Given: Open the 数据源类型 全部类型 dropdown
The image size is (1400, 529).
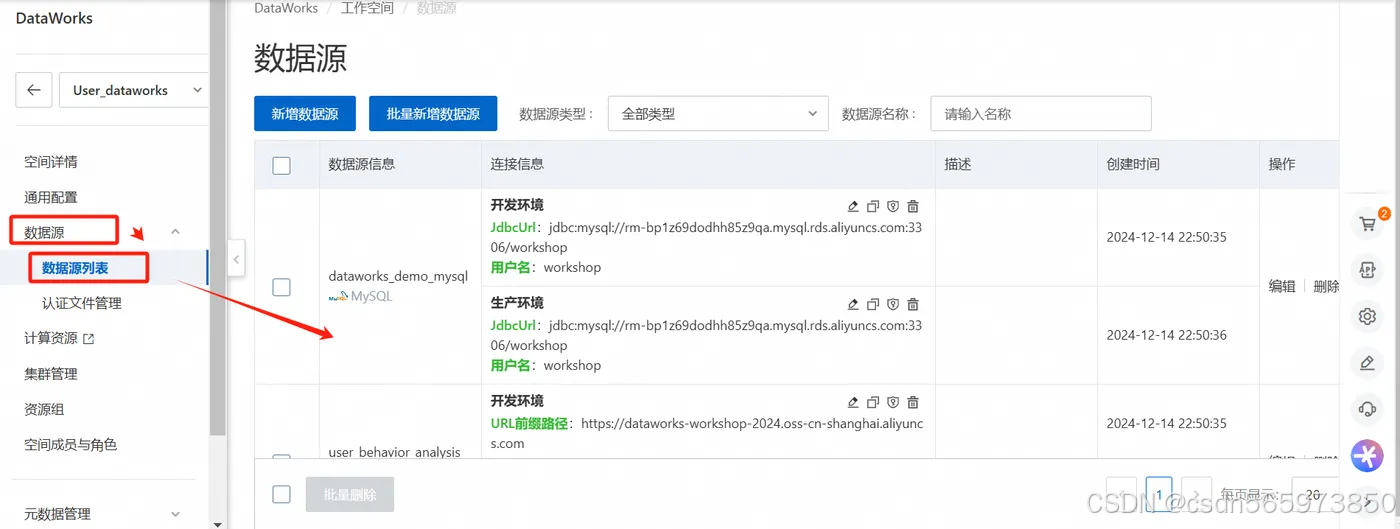Looking at the screenshot, I should (718, 114).
